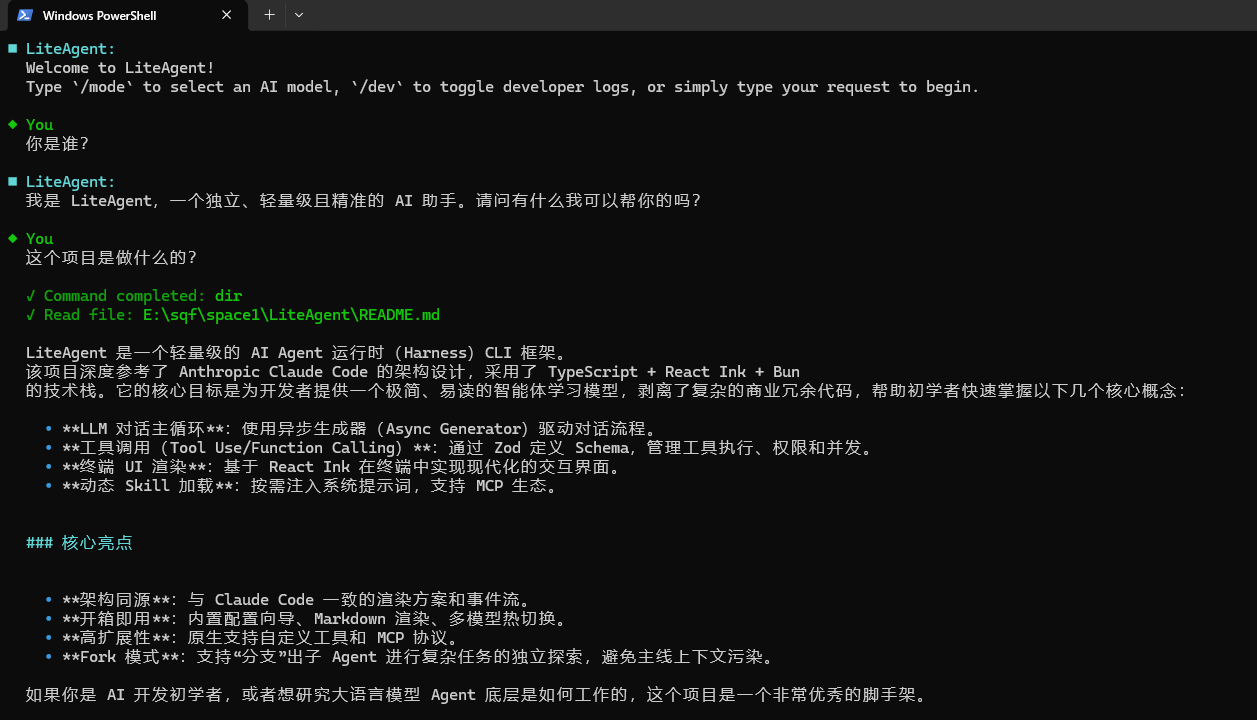The height and width of the screenshot is (720, 1257).
Task: Click the first "You" label
Action: point(40,125)
